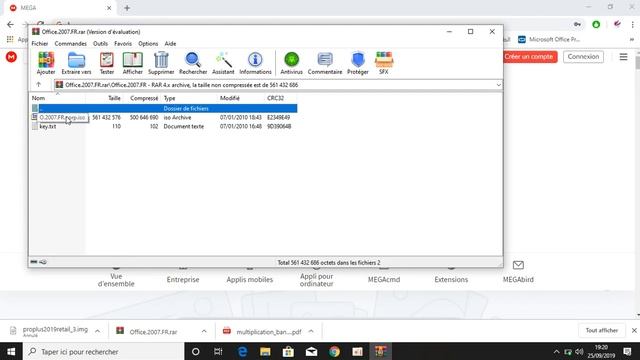The height and width of the screenshot is (360, 640).
Task: Sort by CRC32 column header
Action: [x=276, y=98]
